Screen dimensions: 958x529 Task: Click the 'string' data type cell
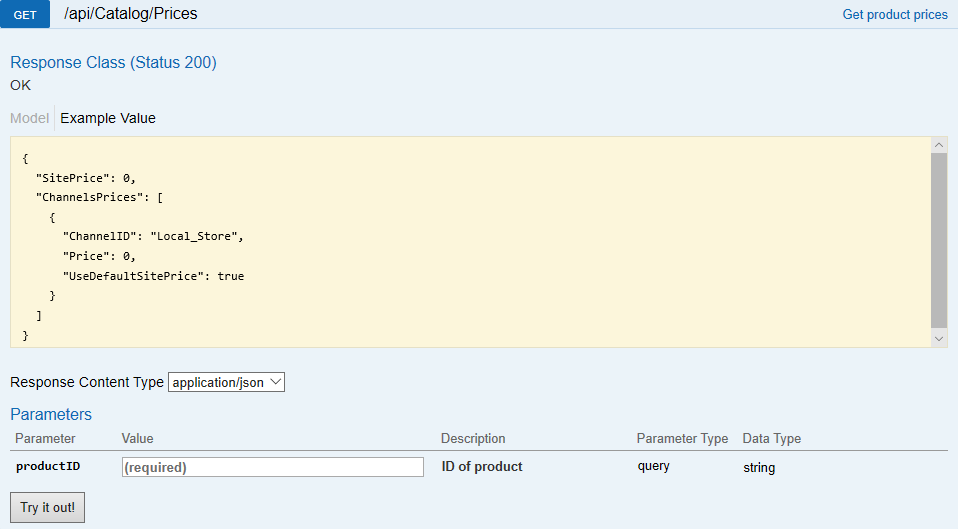(x=759, y=467)
